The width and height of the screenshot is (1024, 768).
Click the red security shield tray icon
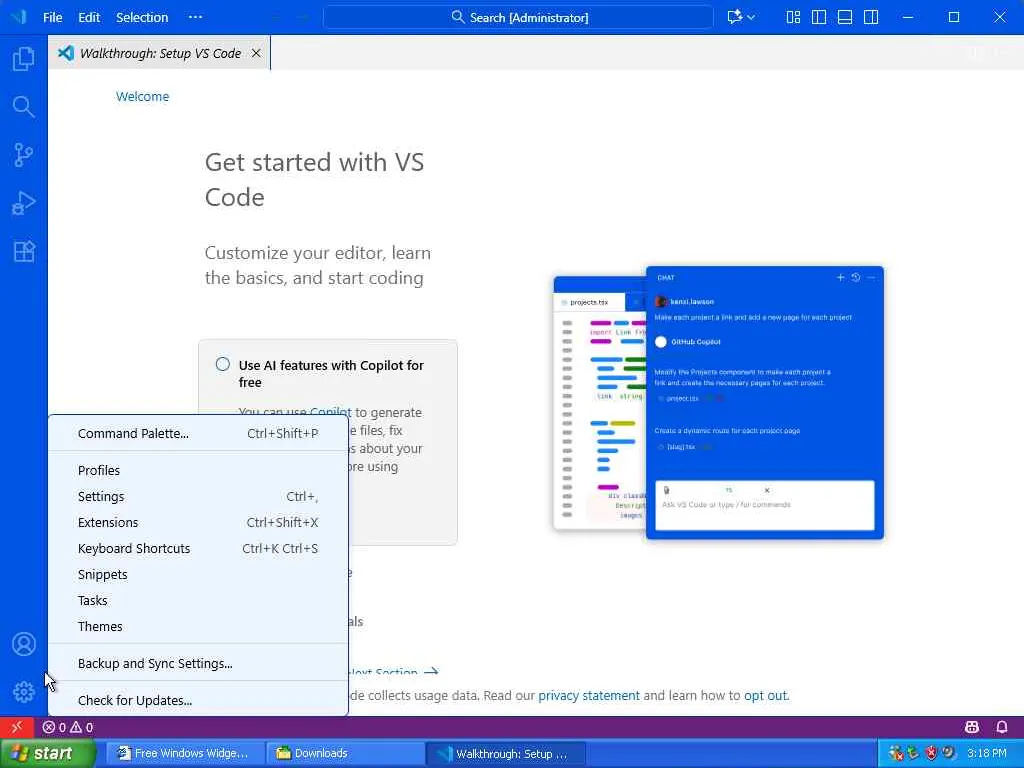pyautogui.click(x=931, y=753)
